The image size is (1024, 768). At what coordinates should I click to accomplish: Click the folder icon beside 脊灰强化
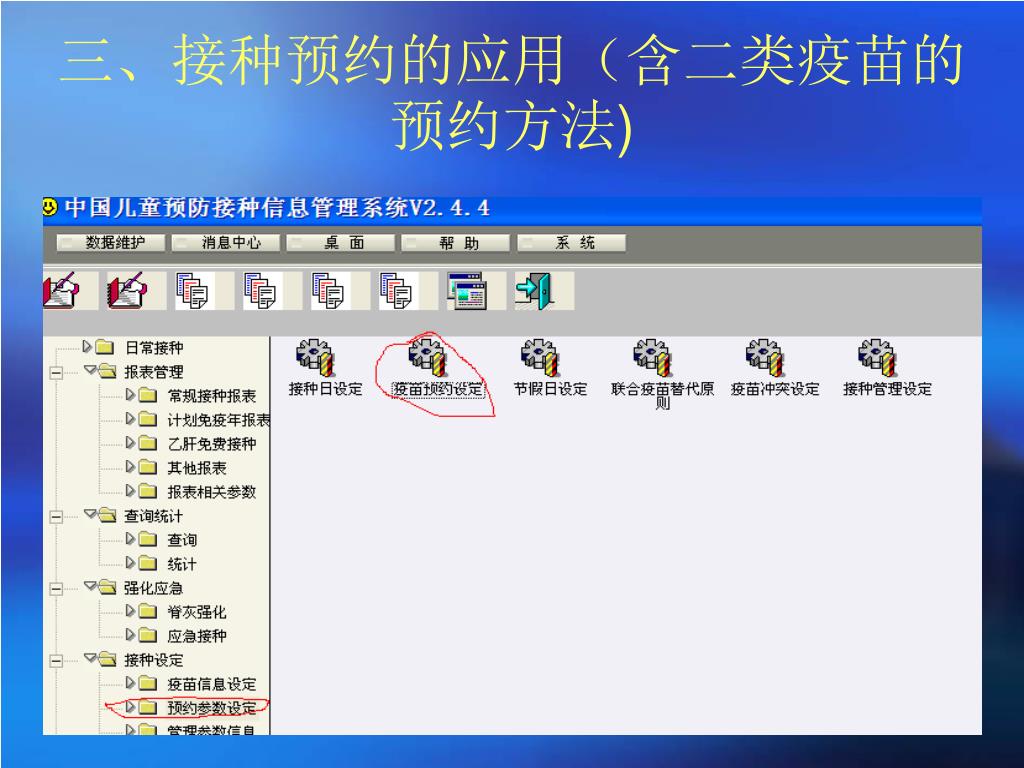point(148,612)
